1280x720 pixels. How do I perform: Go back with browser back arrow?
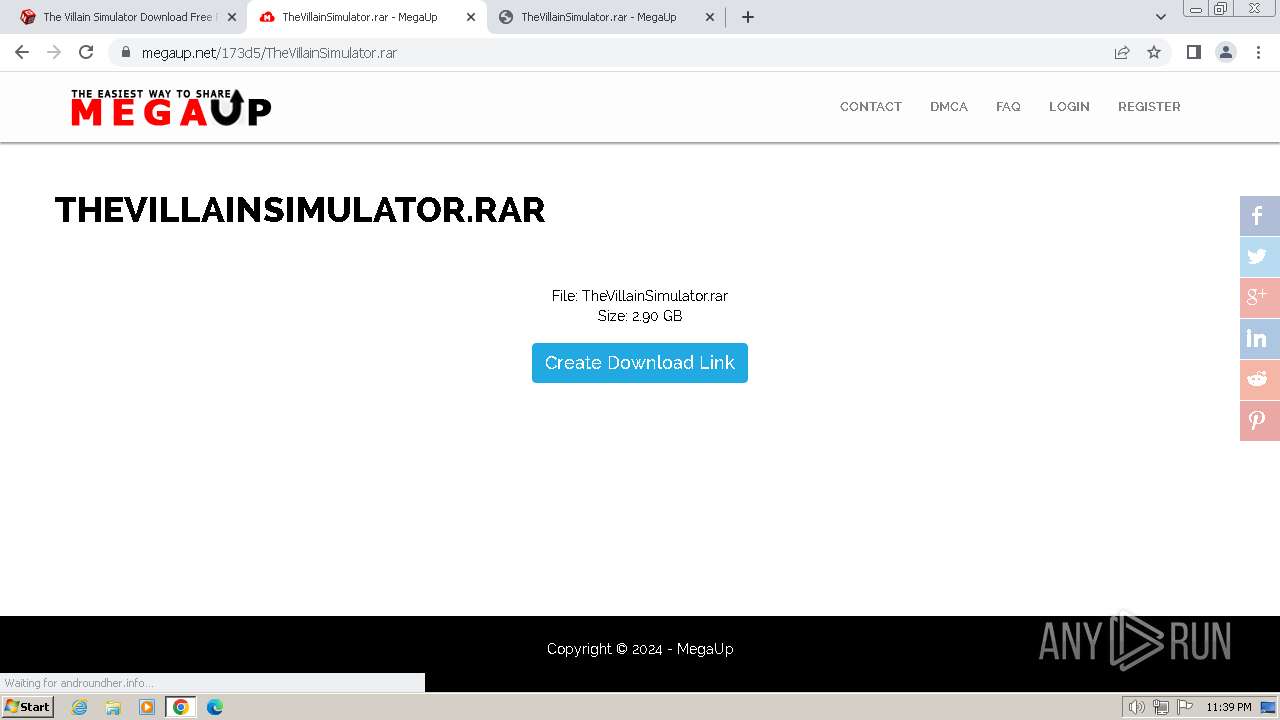[22, 52]
